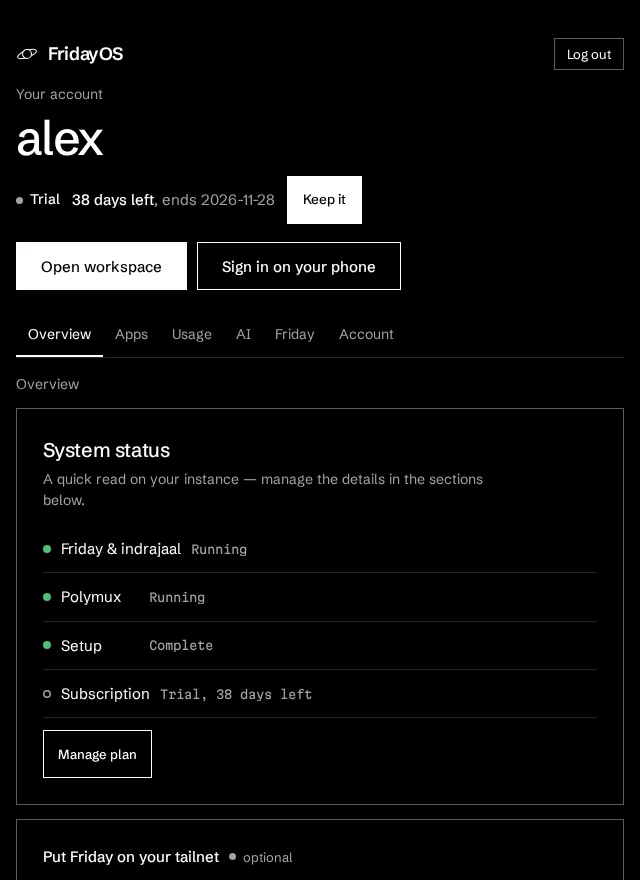The width and height of the screenshot is (640, 880).
Task: Click the 'System status' heading
Action: (107, 450)
